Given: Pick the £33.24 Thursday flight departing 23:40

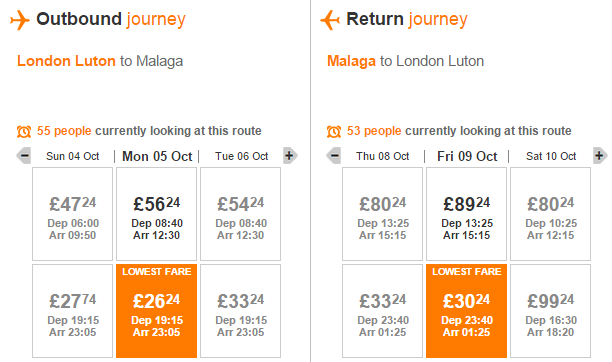Looking at the screenshot, I should (382, 311).
